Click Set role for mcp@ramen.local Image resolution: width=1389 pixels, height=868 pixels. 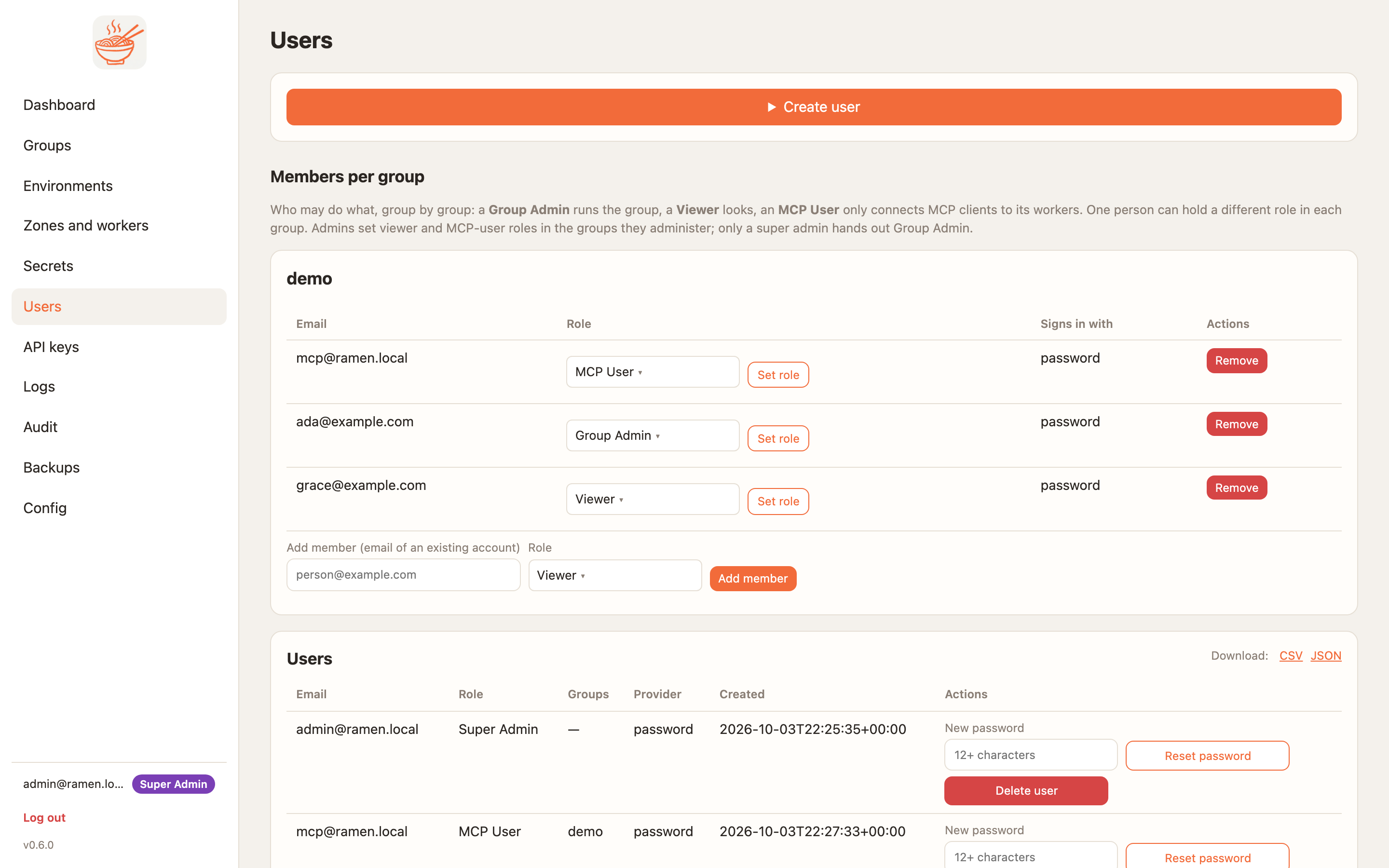point(778,375)
